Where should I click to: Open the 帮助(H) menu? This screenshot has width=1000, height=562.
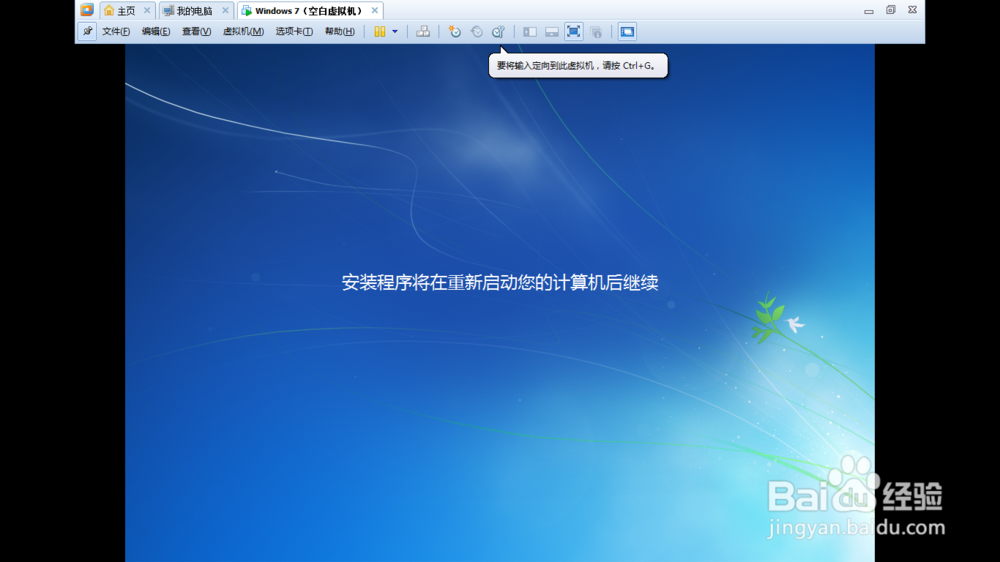pyautogui.click(x=340, y=31)
